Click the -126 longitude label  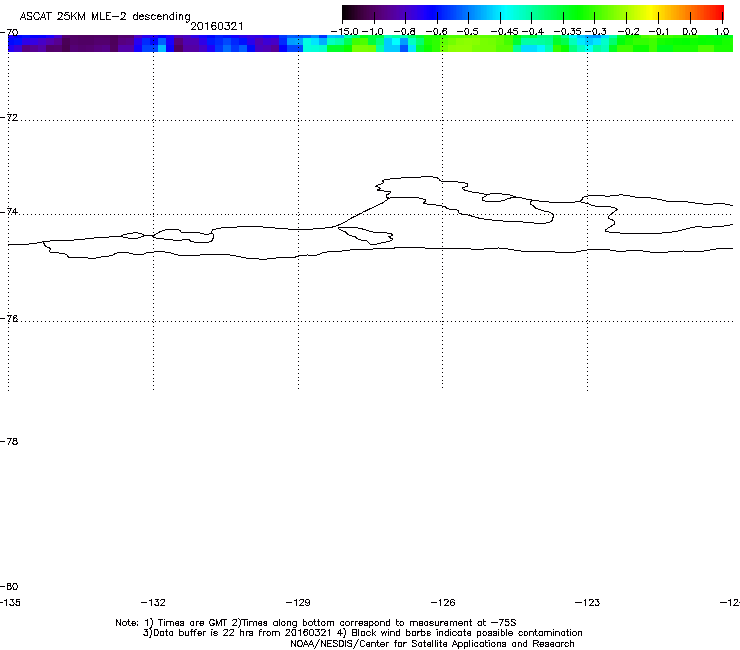pos(443,602)
